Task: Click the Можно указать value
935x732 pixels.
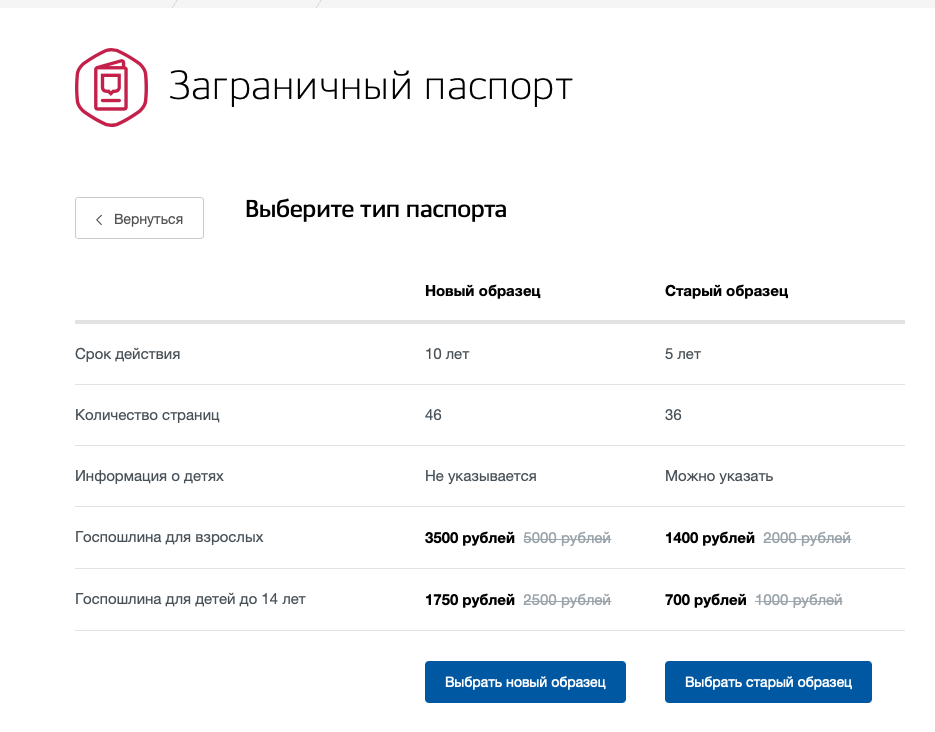Action: (x=718, y=476)
